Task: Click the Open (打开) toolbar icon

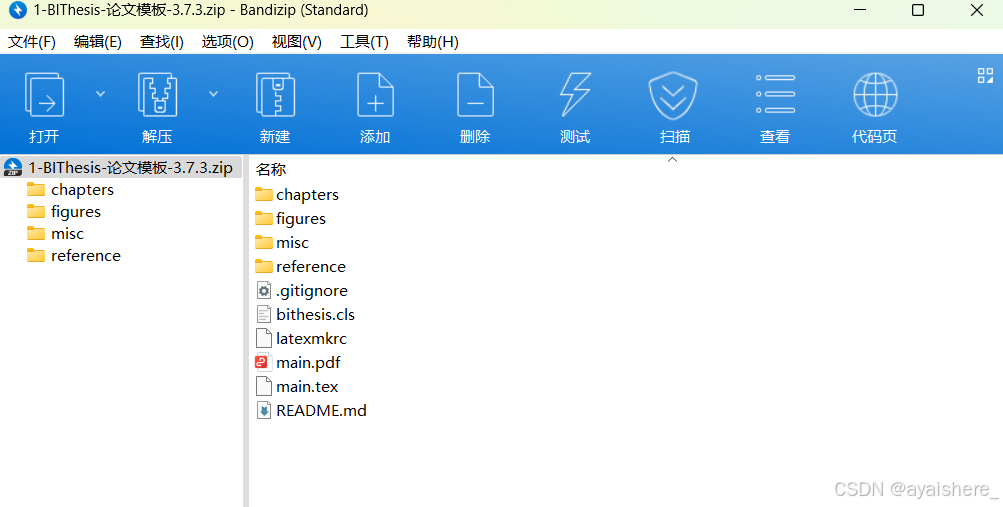Action: click(x=44, y=95)
